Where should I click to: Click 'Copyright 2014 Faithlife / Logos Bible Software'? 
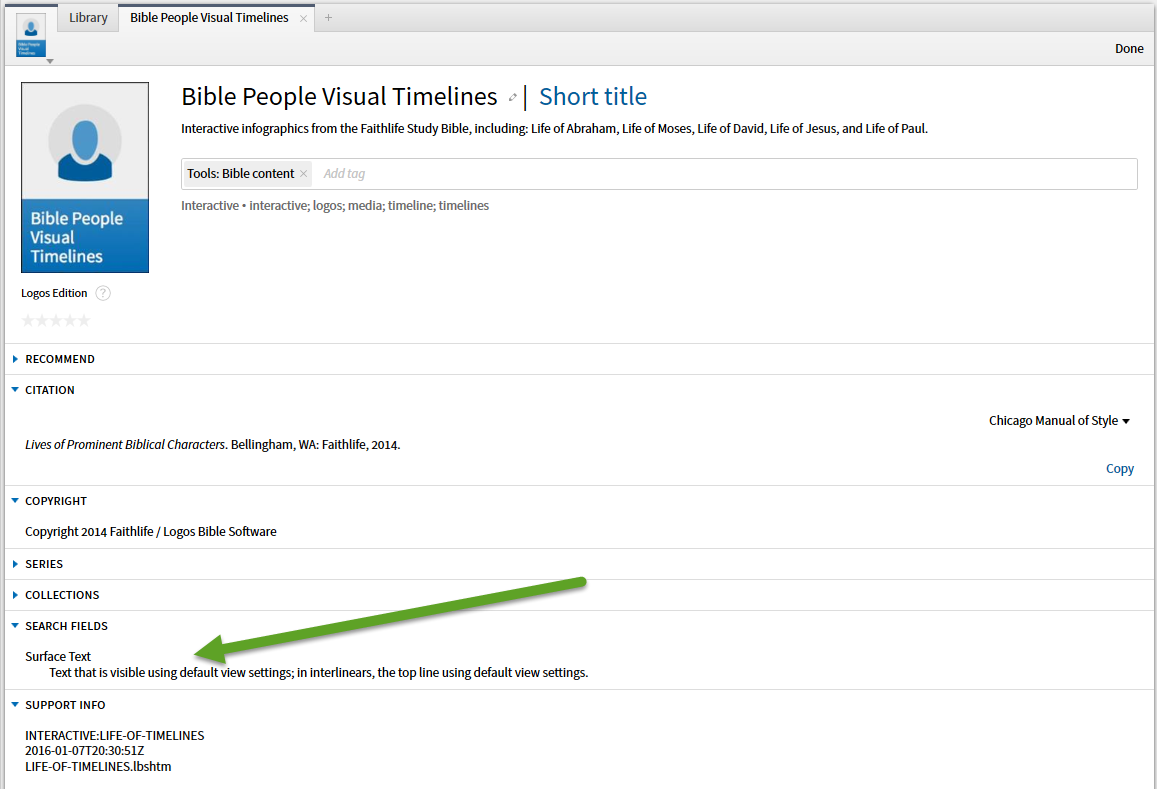click(151, 531)
